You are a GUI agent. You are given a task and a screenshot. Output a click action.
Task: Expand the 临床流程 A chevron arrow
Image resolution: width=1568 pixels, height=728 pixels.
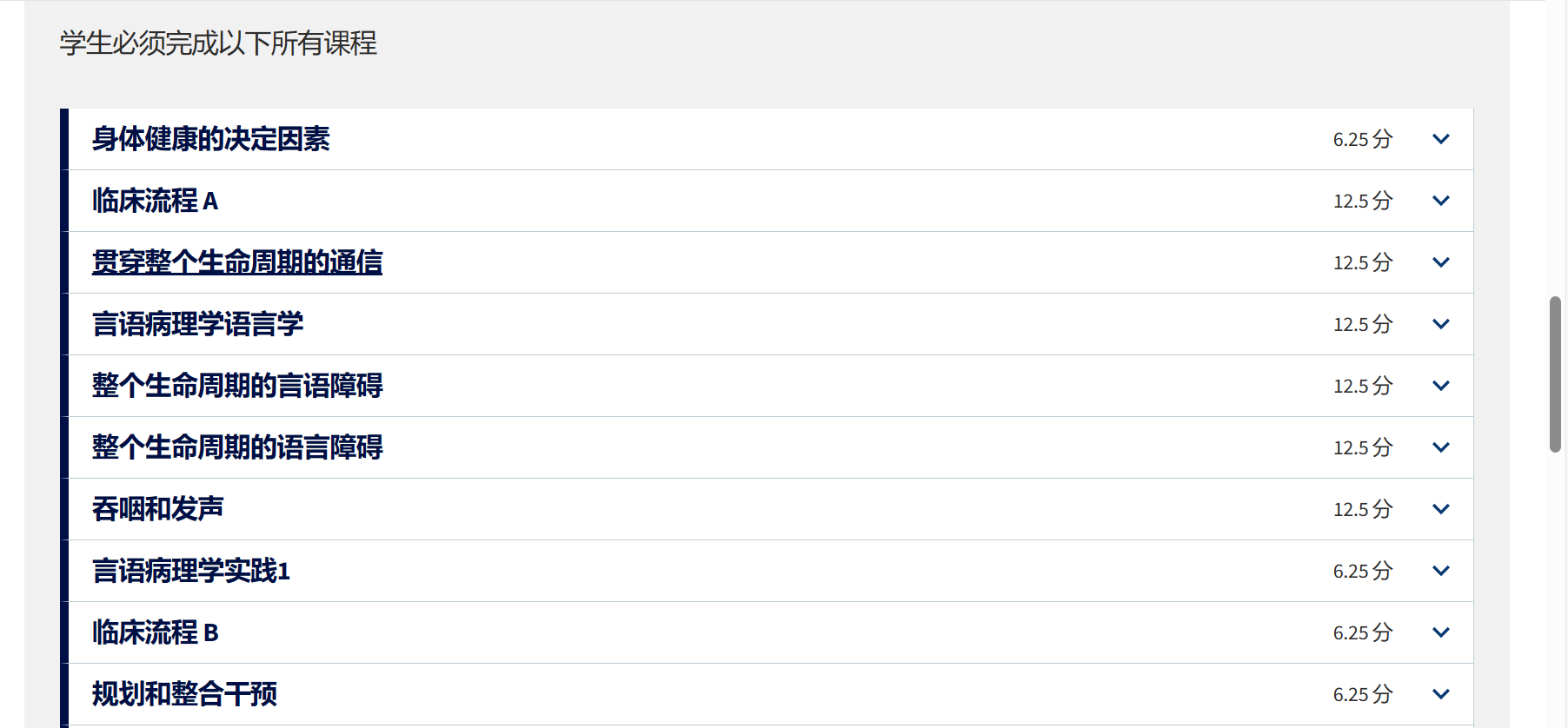[1440, 201]
